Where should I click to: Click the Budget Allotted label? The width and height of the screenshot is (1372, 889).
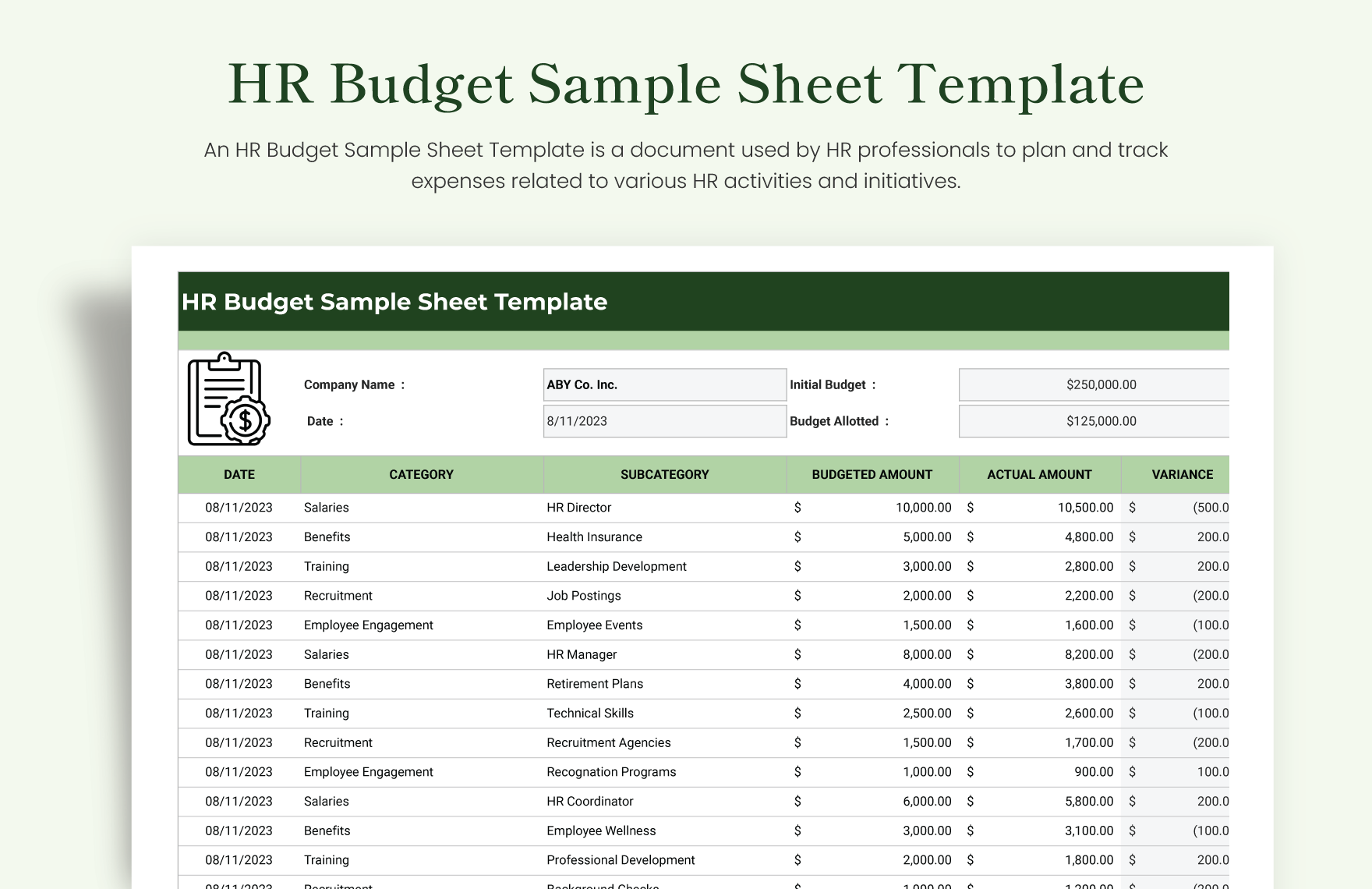[x=840, y=421]
